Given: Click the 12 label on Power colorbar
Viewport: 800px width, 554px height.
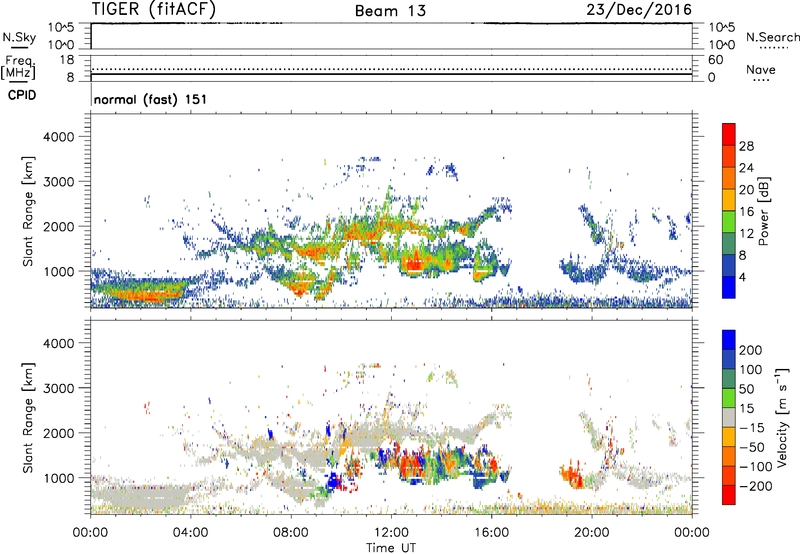Looking at the screenshot, I should click(x=746, y=233).
